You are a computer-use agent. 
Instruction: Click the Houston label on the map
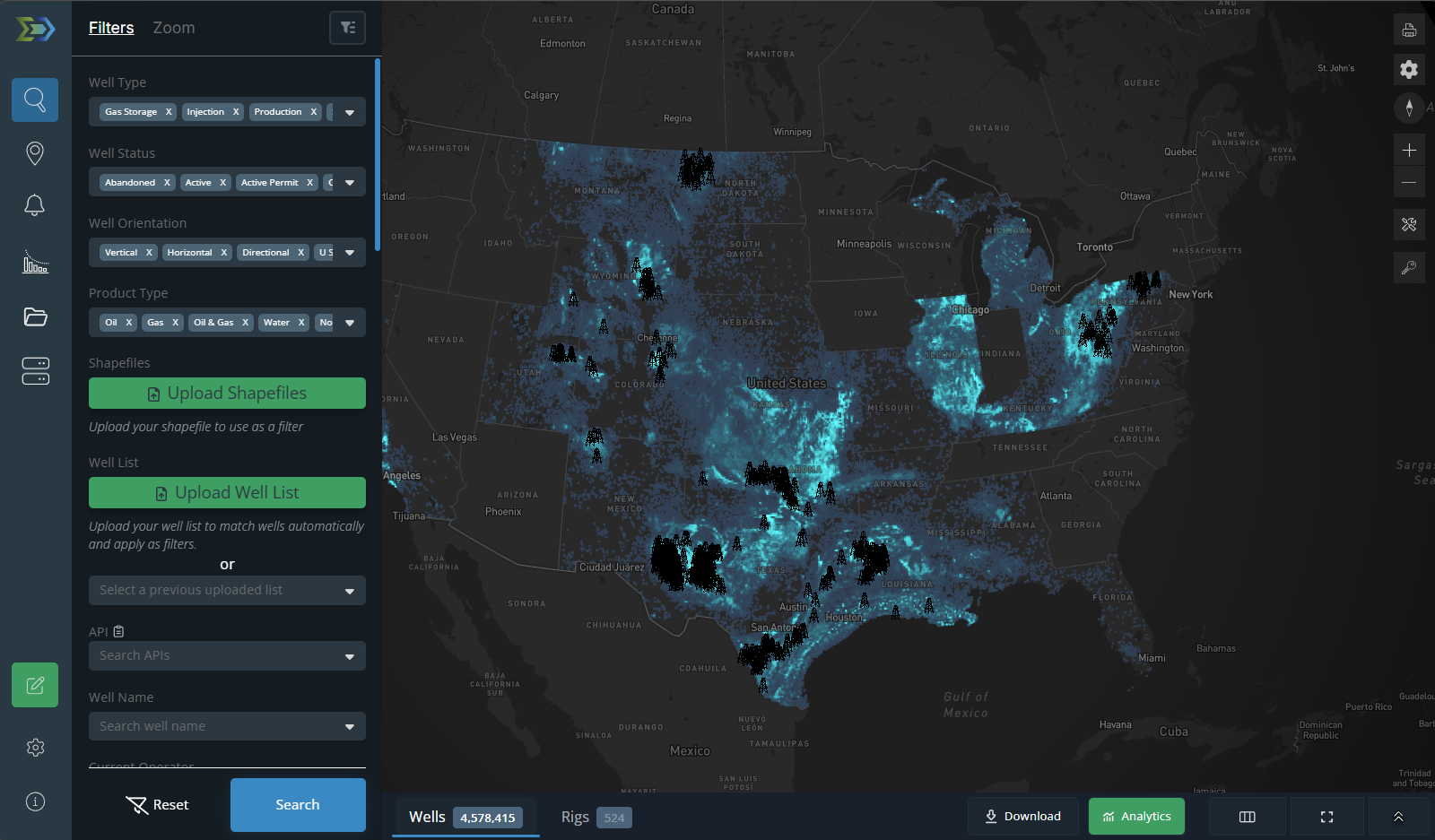[844, 618]
